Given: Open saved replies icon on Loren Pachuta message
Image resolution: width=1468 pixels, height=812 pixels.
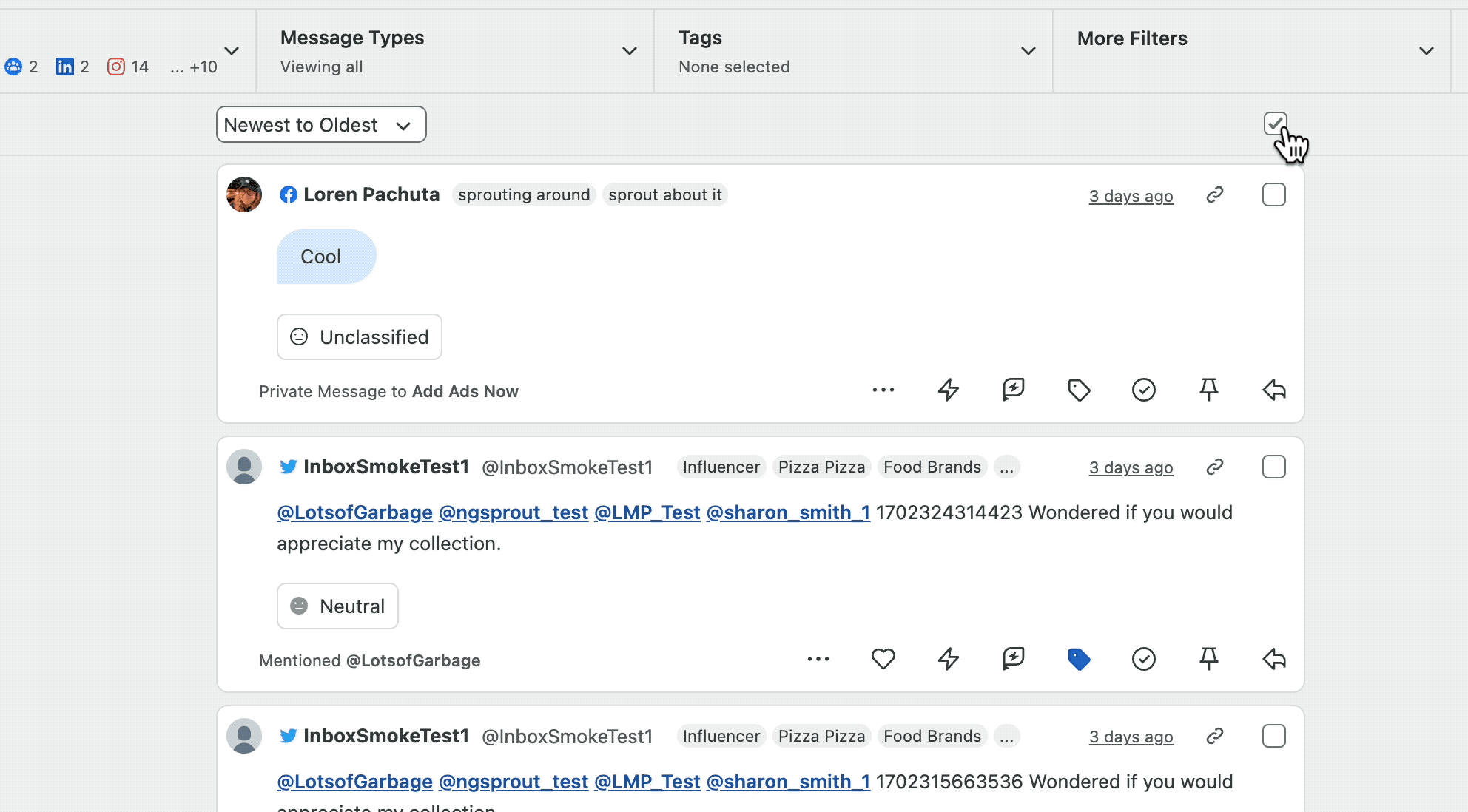Looking at the screenshot, I should (x=1014, y=390).
